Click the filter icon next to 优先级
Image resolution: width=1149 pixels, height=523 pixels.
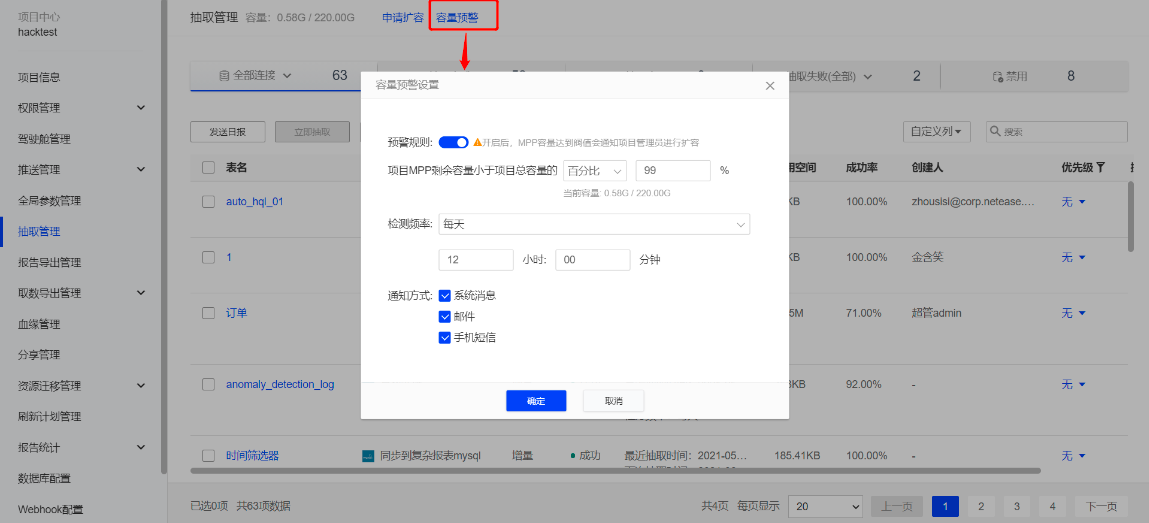pos(1101,167)
